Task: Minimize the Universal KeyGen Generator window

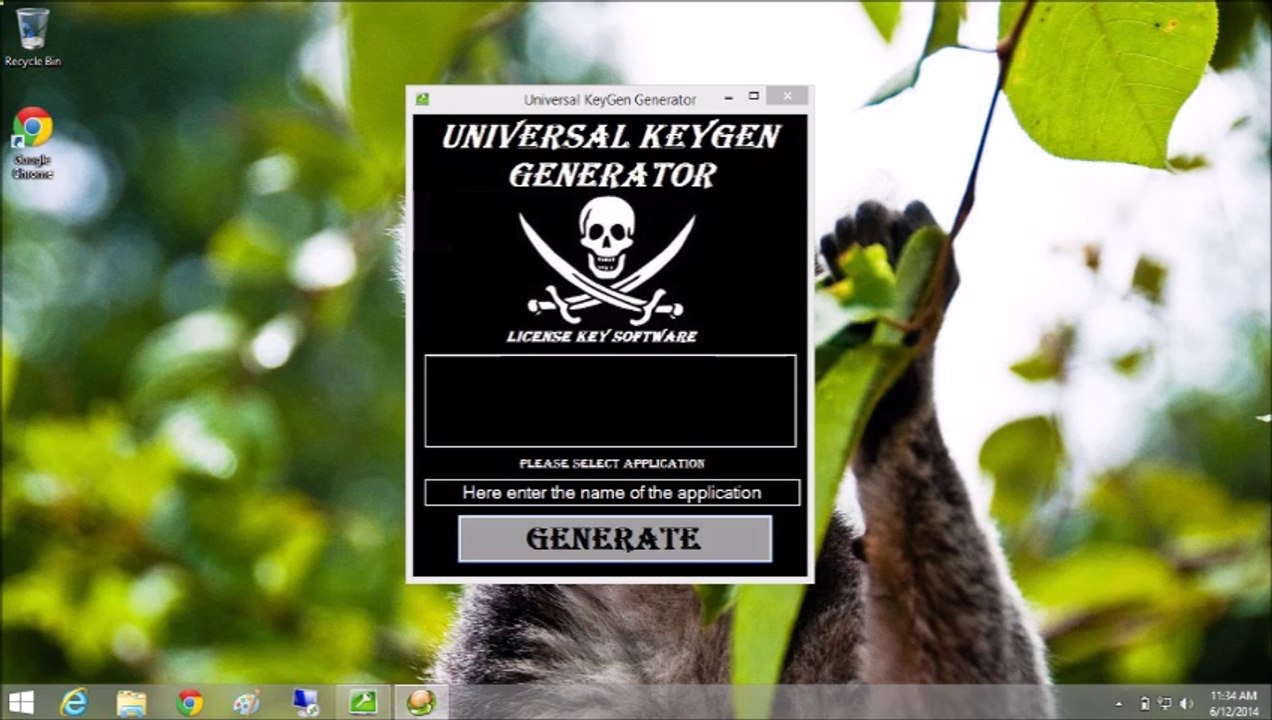Action: 728,97
